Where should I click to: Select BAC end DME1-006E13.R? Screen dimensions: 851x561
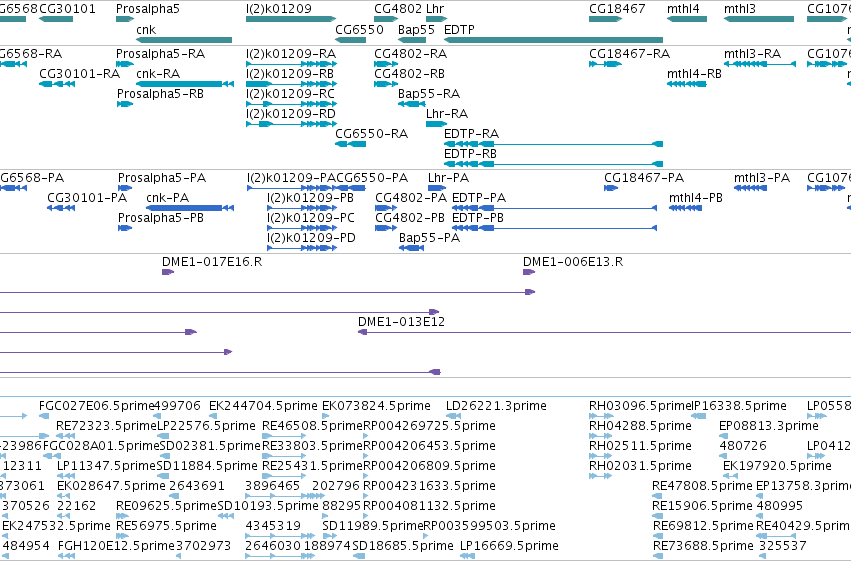pos(573,262)
